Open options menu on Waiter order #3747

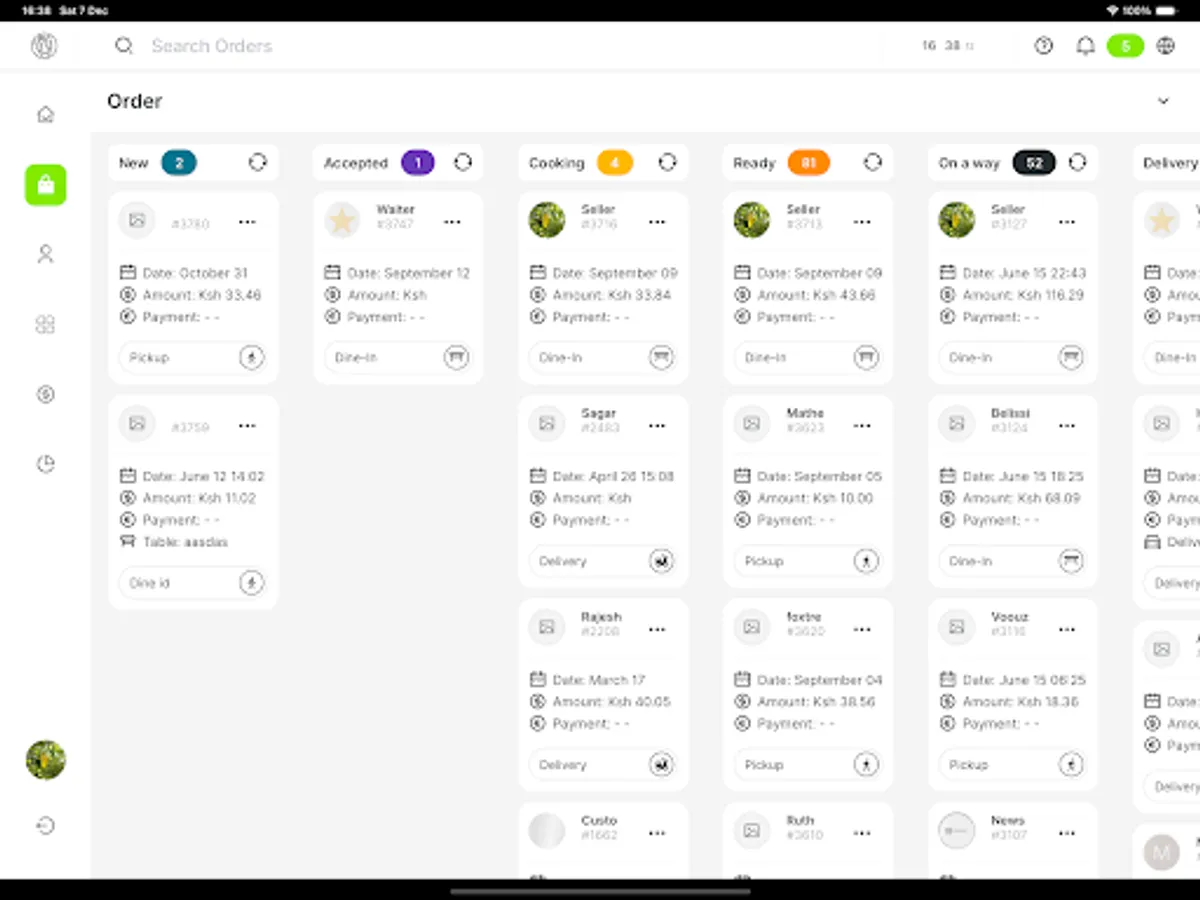click(452, 221)
